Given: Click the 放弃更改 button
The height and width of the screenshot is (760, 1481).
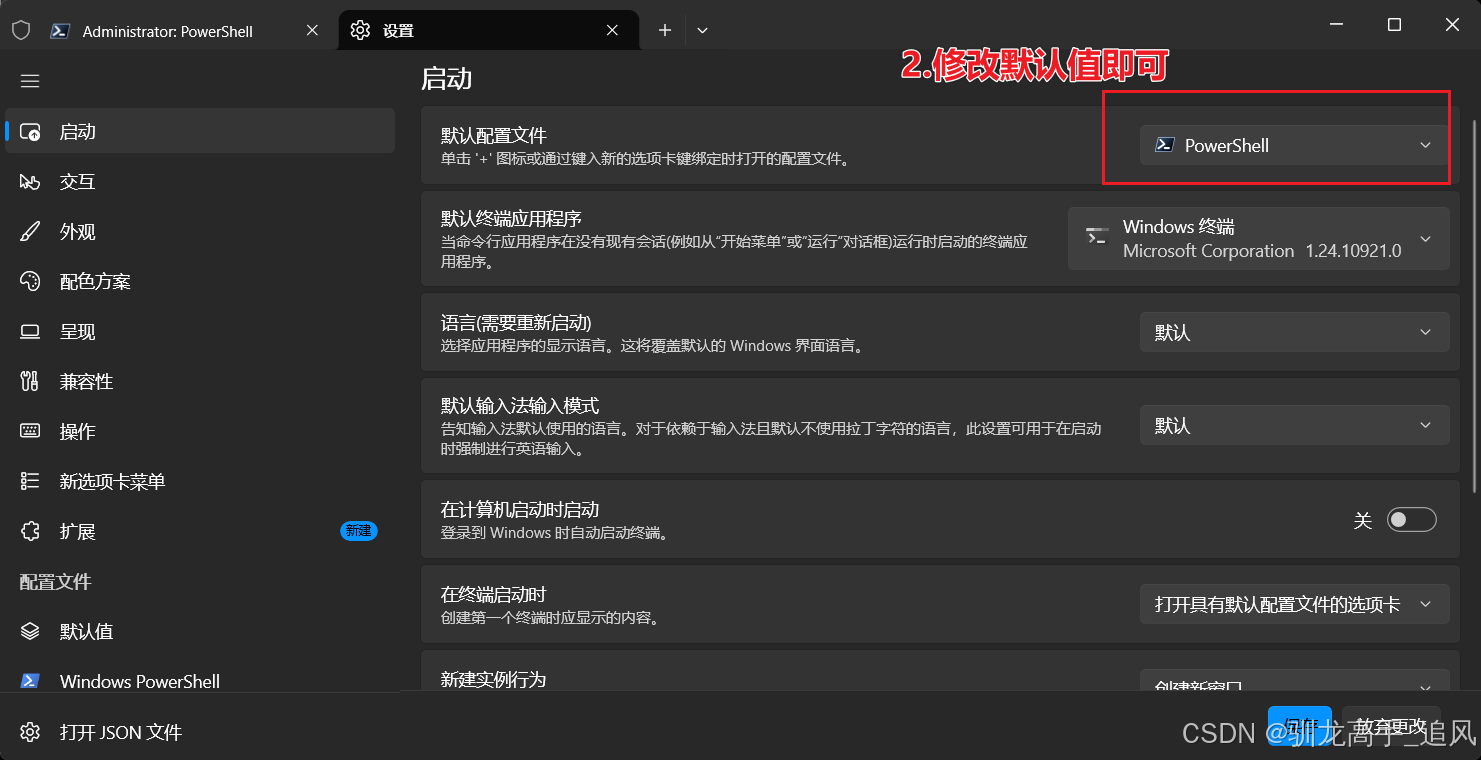Looking at the screenshot, I should 1390,726.
